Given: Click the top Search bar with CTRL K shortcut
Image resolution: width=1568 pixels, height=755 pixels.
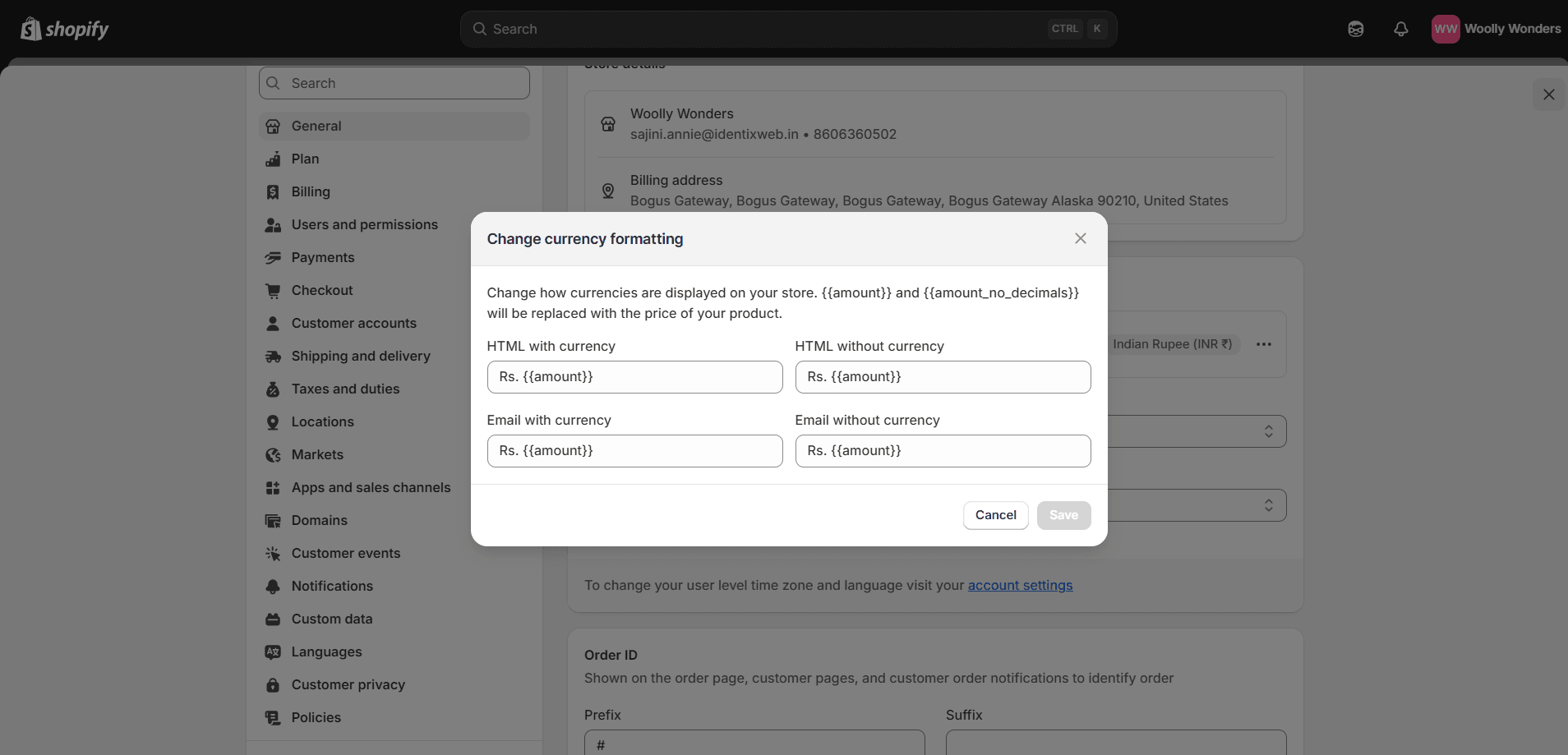Looking at the screenshot, I should tap(788, 29).
